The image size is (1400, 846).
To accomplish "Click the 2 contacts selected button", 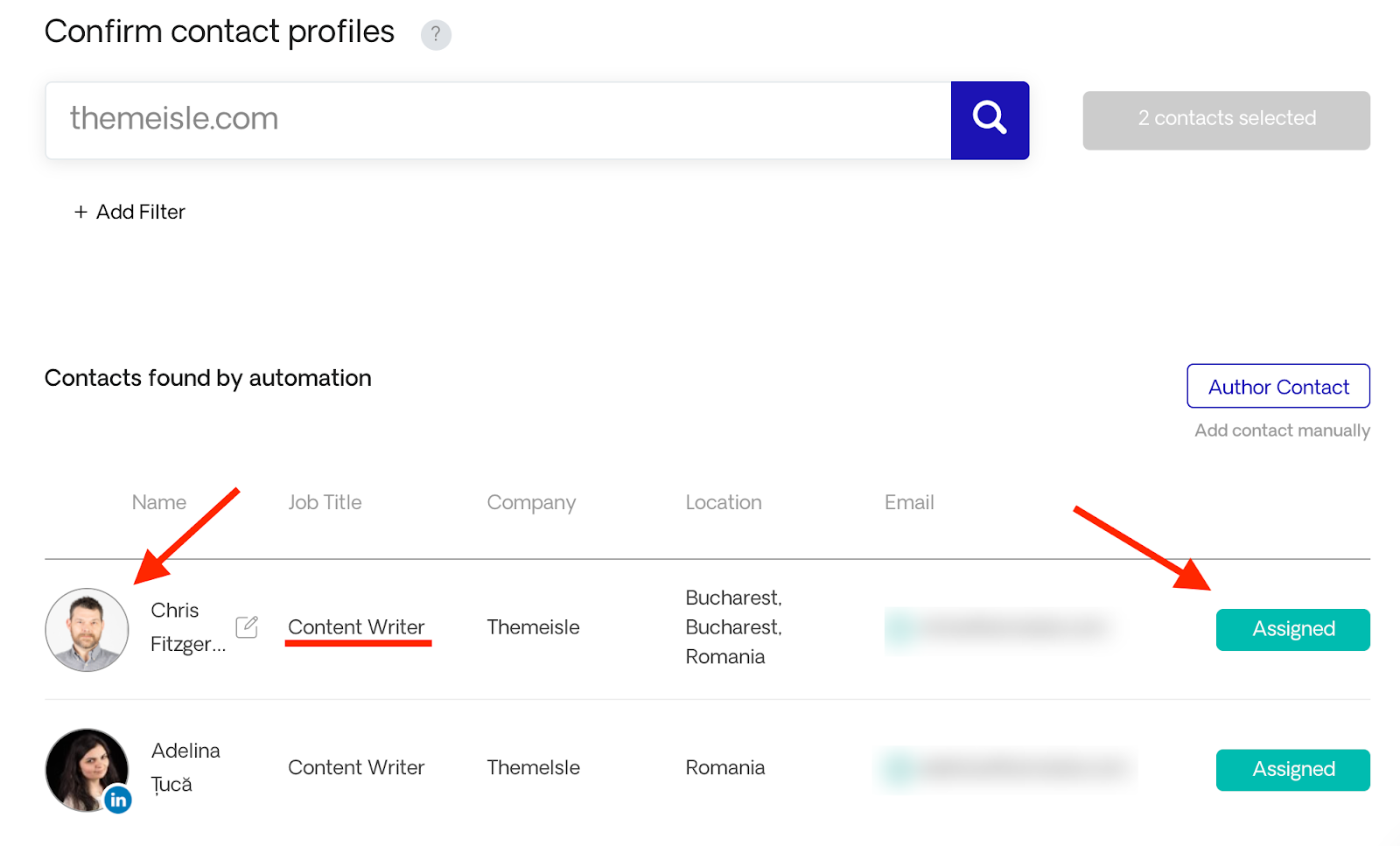I will (x=1226, y=119).
